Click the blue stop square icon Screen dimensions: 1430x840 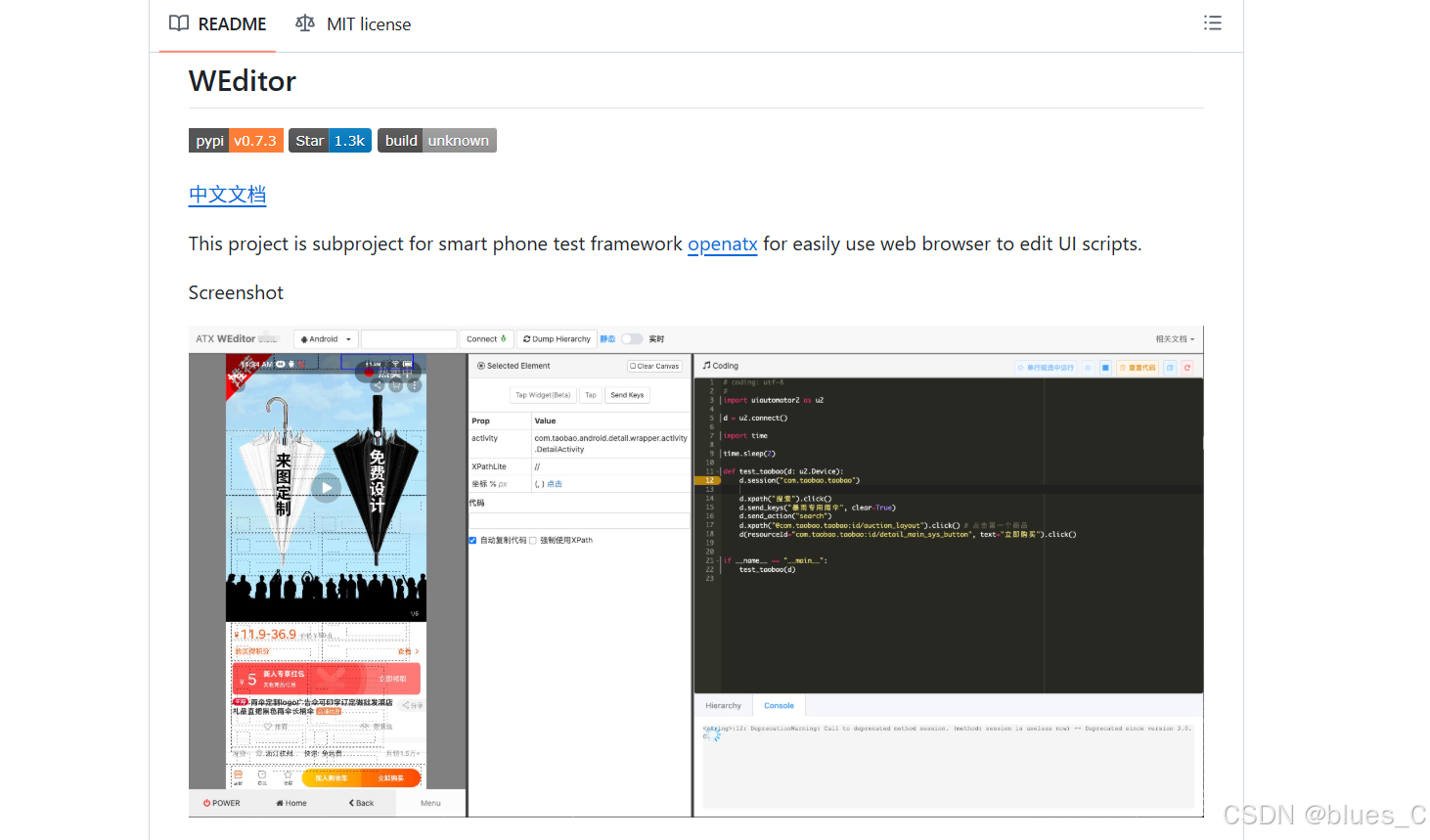coord(1105,368)
